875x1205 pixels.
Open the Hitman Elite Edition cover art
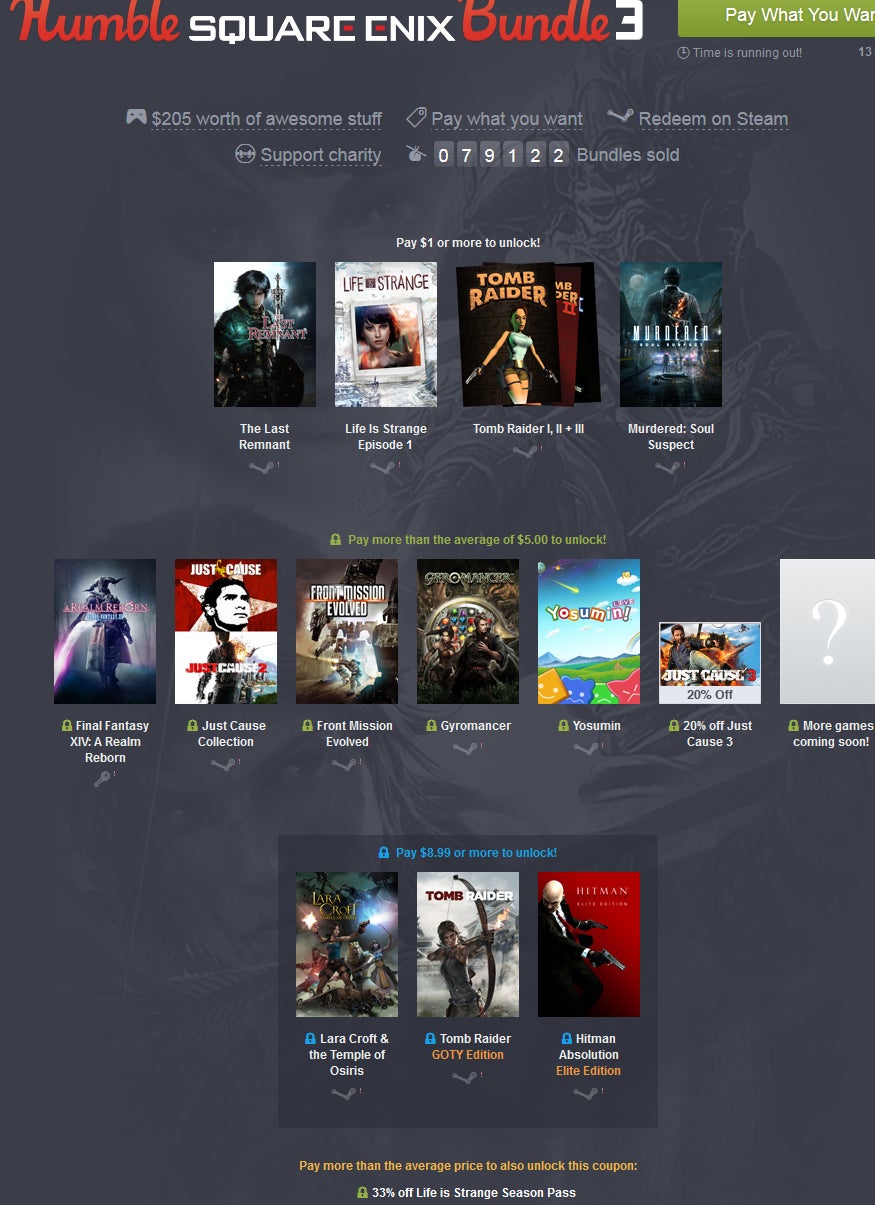(x=589, y=944)
